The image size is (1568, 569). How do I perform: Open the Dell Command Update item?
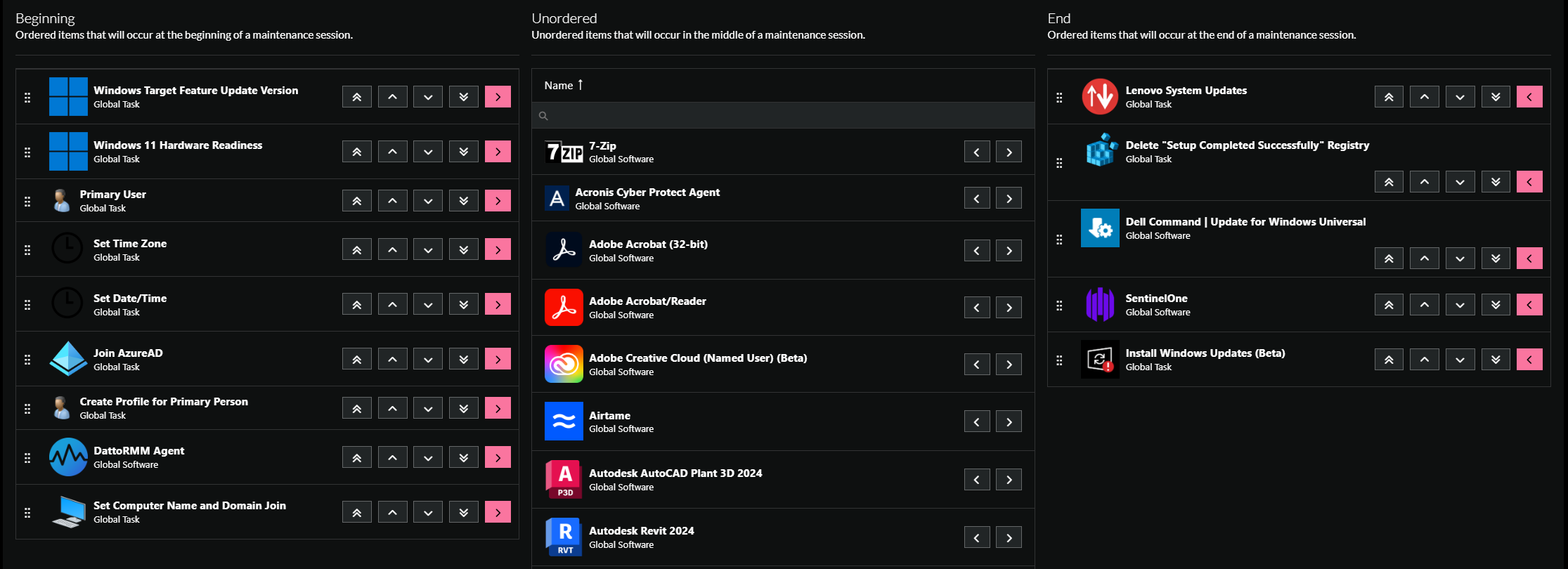pos(1245,222)
